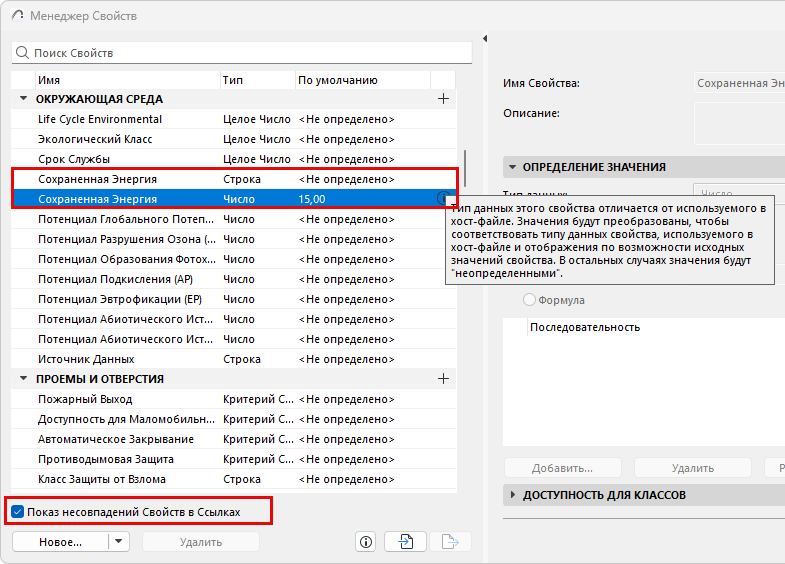Image resolution: width=785 pixels, height=564 pixels.
Task: Select the Срок Службы property
Action: pyautogui.click(x=234, y=159)
